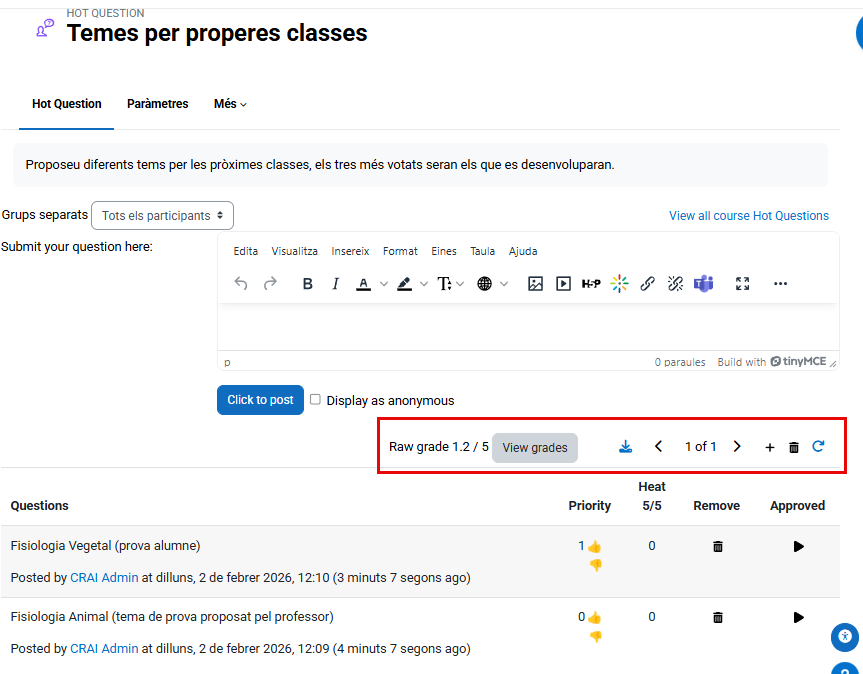Insert an image with the editor icon
Screen dimensions: 863x674
535,284
